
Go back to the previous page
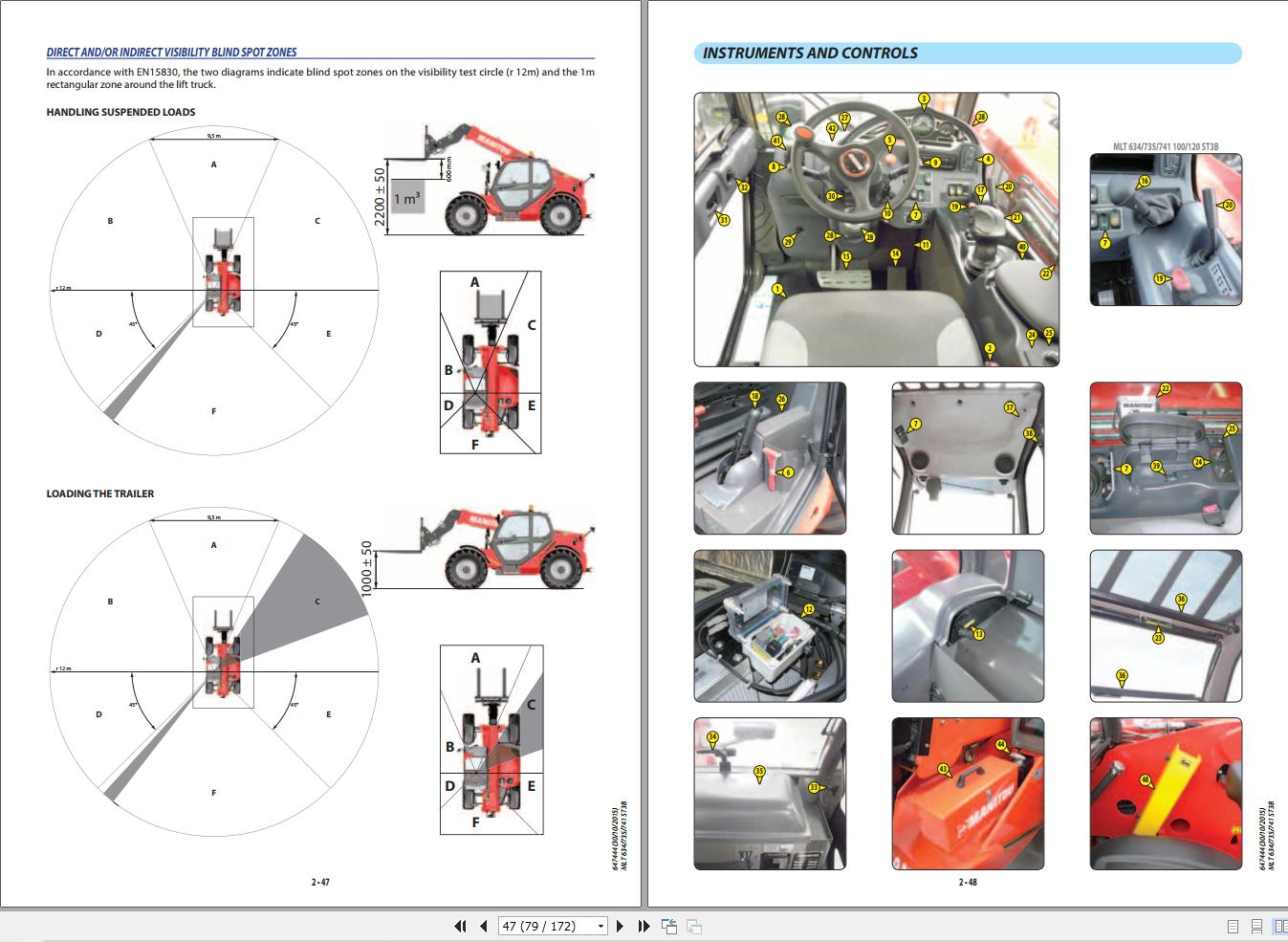click(483, 926)
